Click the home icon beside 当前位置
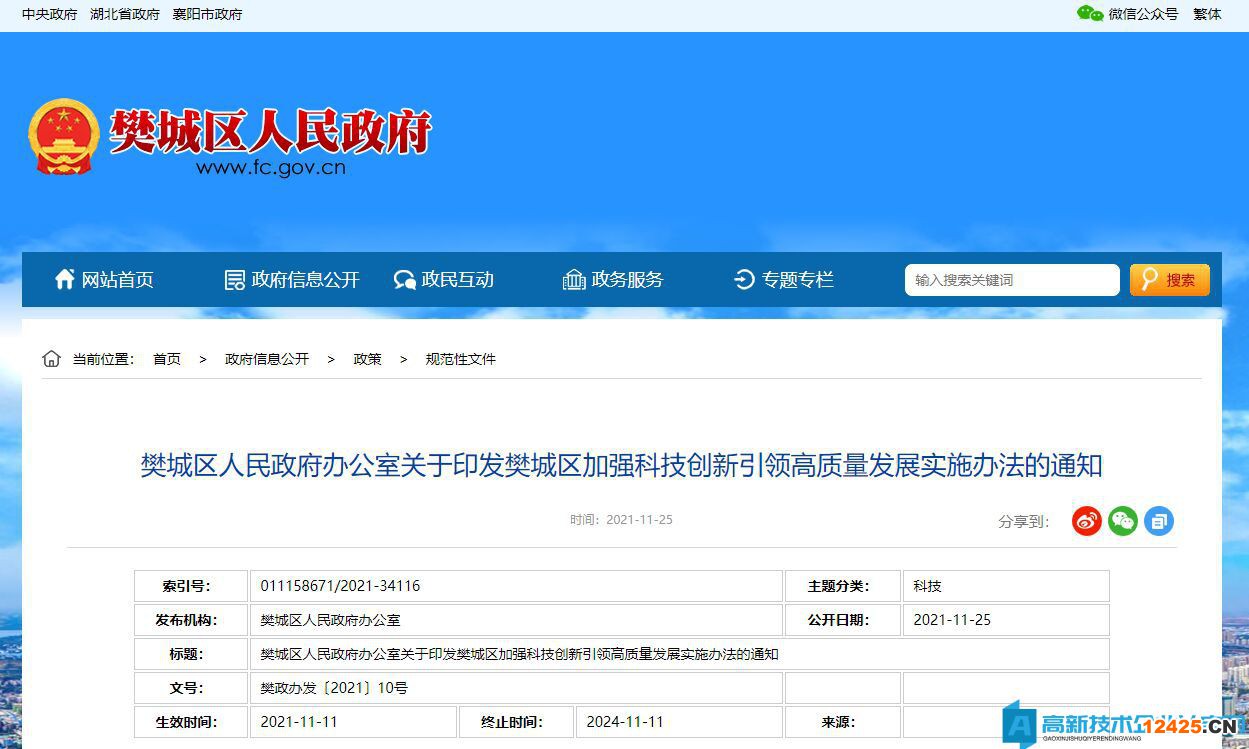The image size is (1249, 749). (52, 359)
